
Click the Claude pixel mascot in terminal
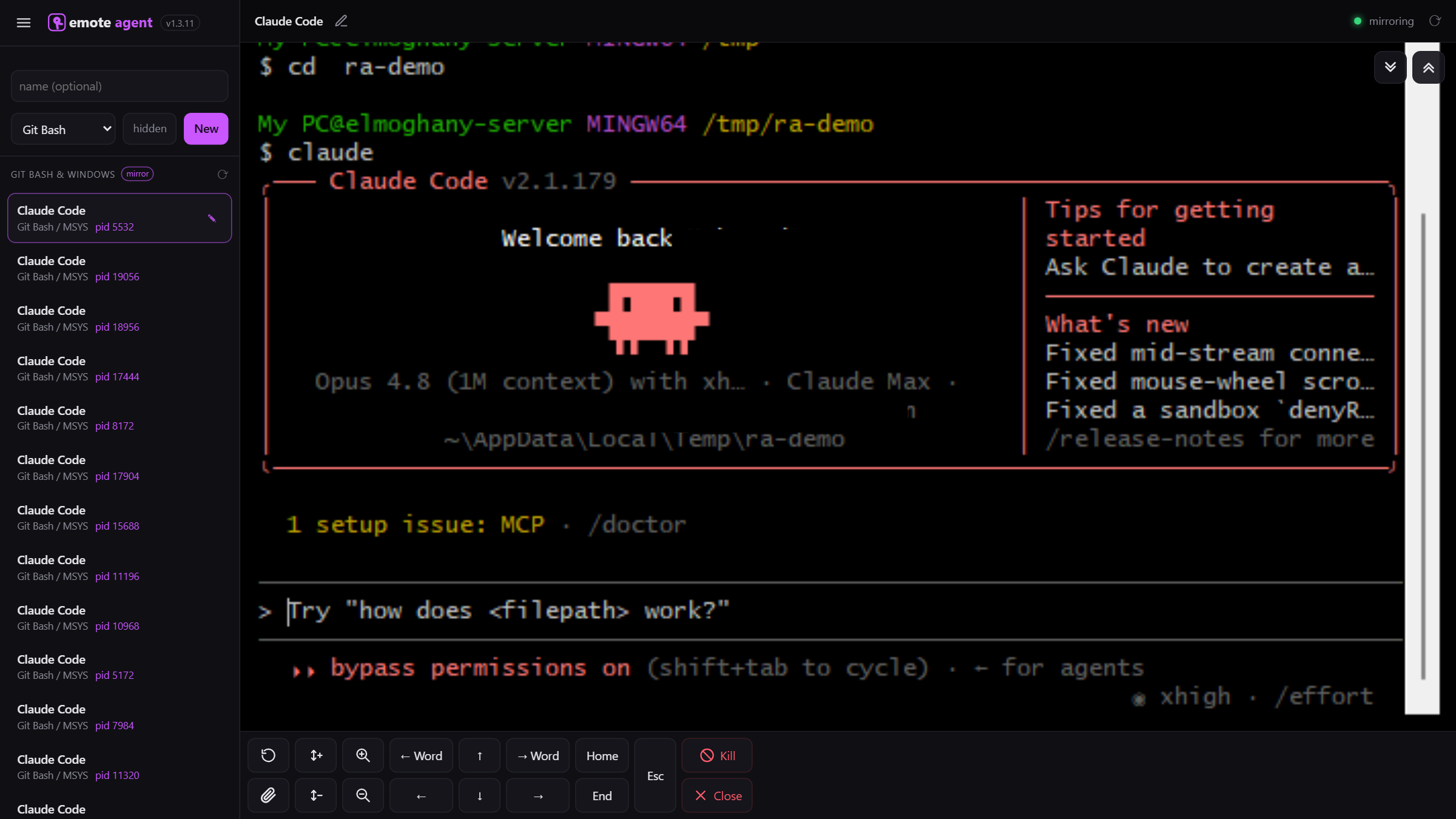pos(652,318)
